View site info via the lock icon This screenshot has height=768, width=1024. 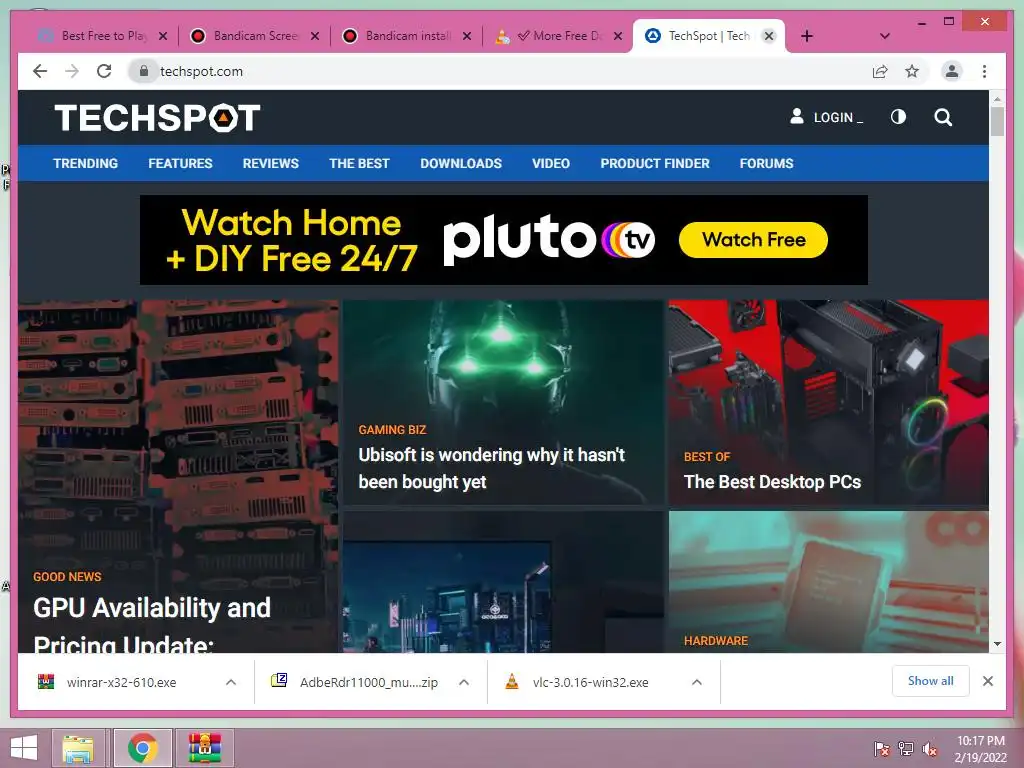click(x=144, y=71)
